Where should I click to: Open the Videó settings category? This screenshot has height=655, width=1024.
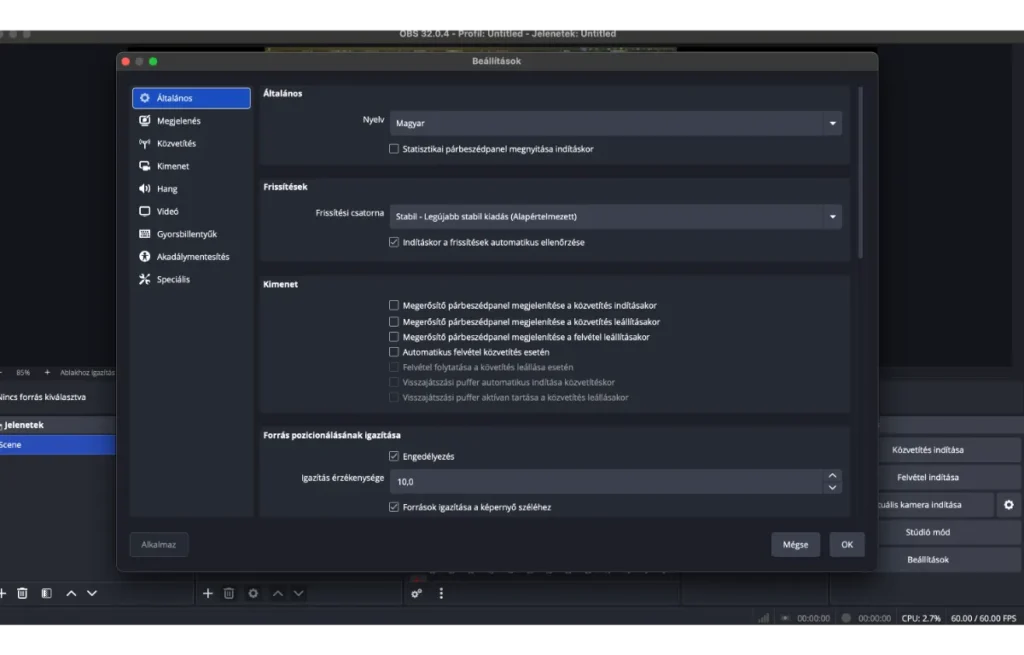(191, 212)
